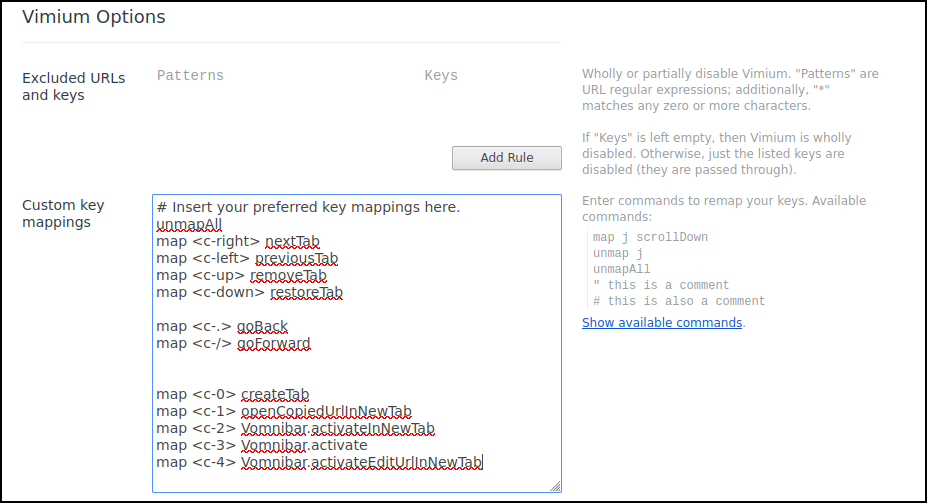Click the restoreTab mapping line
This screenshot has height=503, width=927.
[249, 293]
